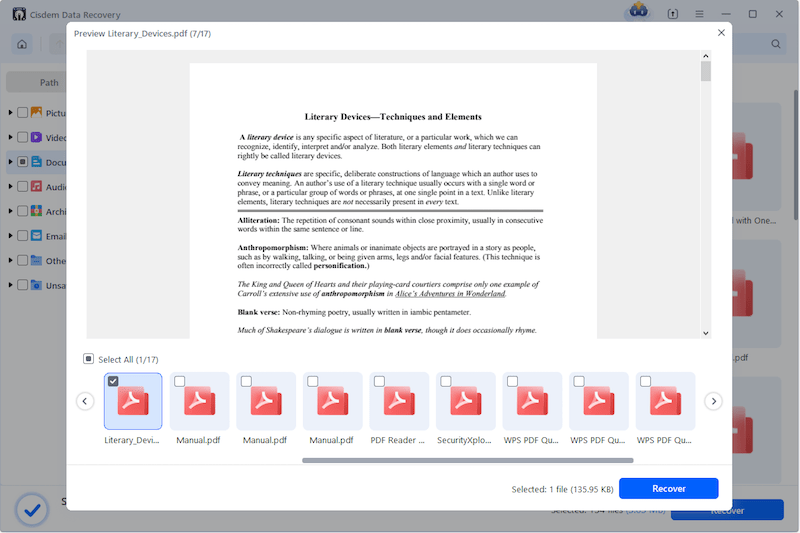The width and height of the screenshot is (800, 533).
Task: Check the Emails category checkbox
Action: 22,236
